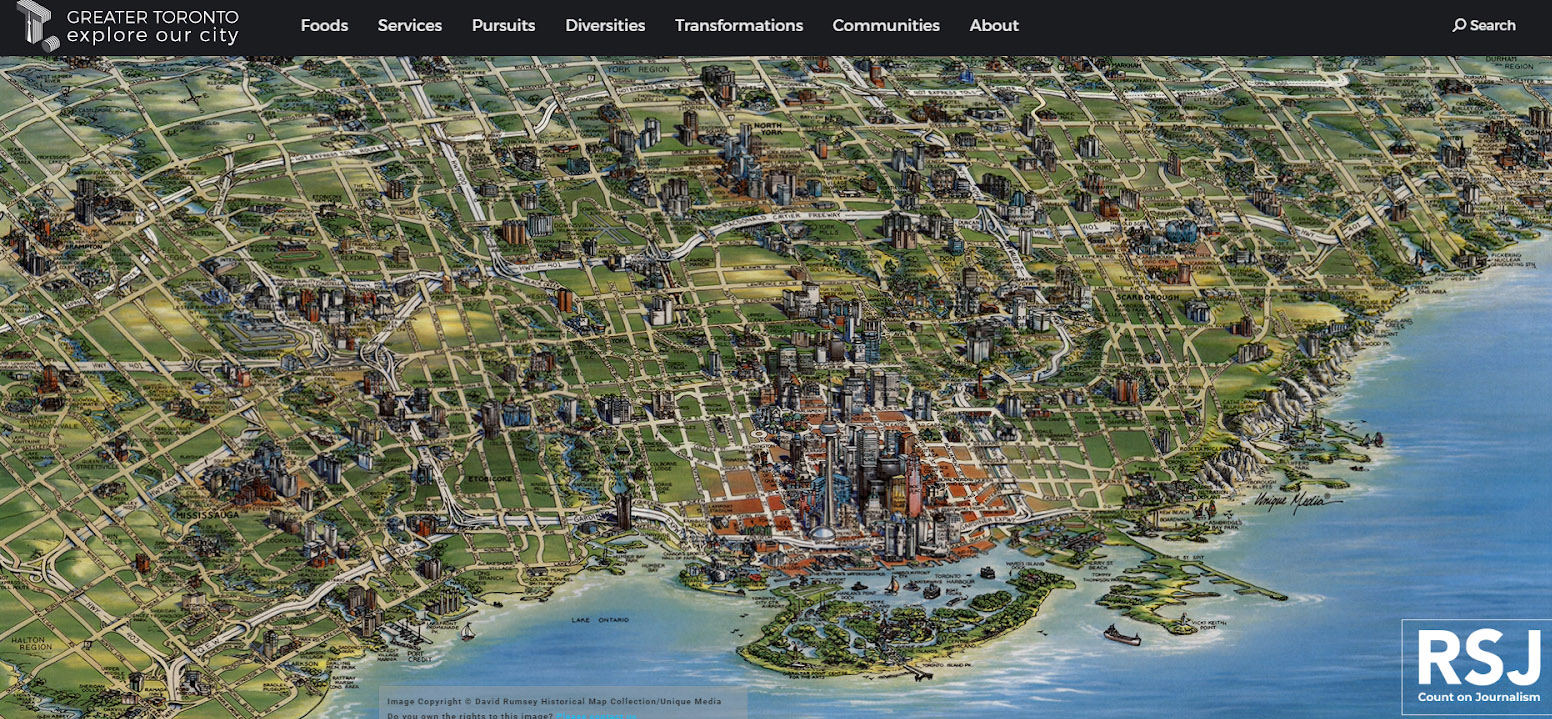Open the Diversities menu
1552x719 pixels.
tap(605, 25)
